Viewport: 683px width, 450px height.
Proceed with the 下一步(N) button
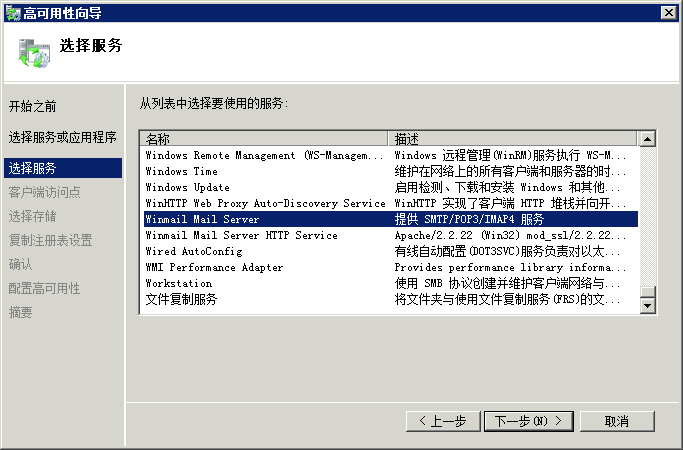(529, 421)
